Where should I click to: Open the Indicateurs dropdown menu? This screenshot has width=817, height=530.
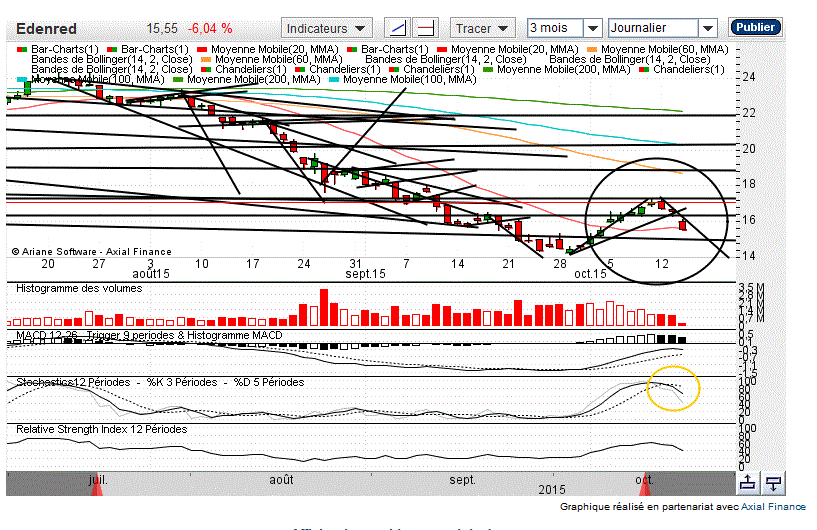pyautogui.click(x=326, y=28)
